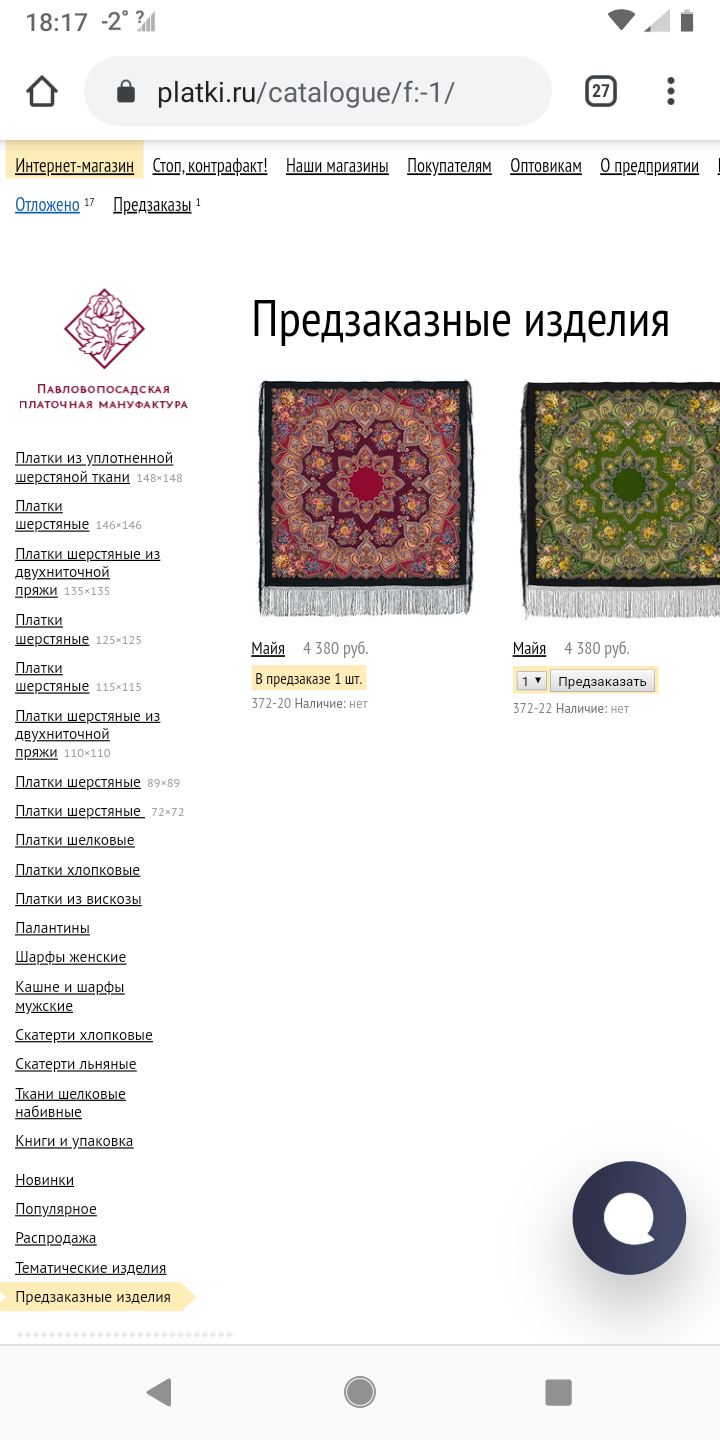Tap the green Майя shawl thumbnail
The image size is (720, 1440).
tap(620, 498)
